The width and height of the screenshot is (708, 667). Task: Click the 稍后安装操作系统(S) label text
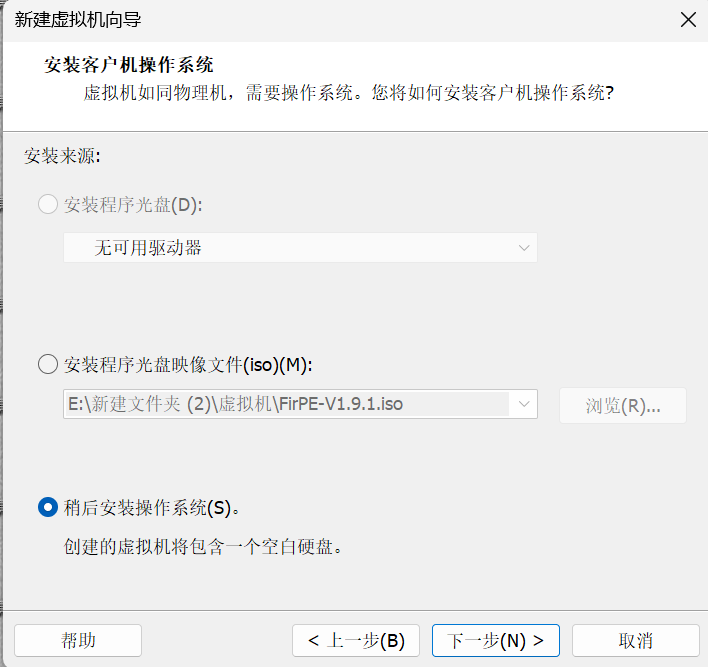(x=152, y=508)
